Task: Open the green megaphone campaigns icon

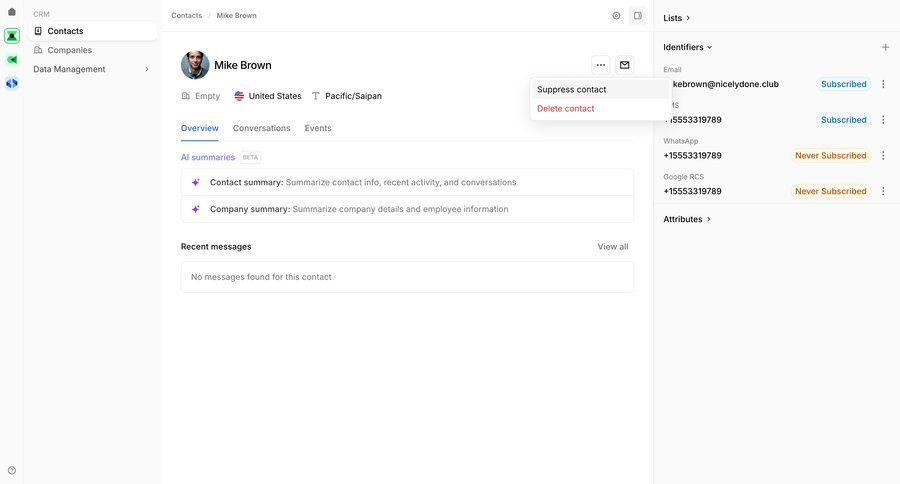Action: [x=11, y=60]
